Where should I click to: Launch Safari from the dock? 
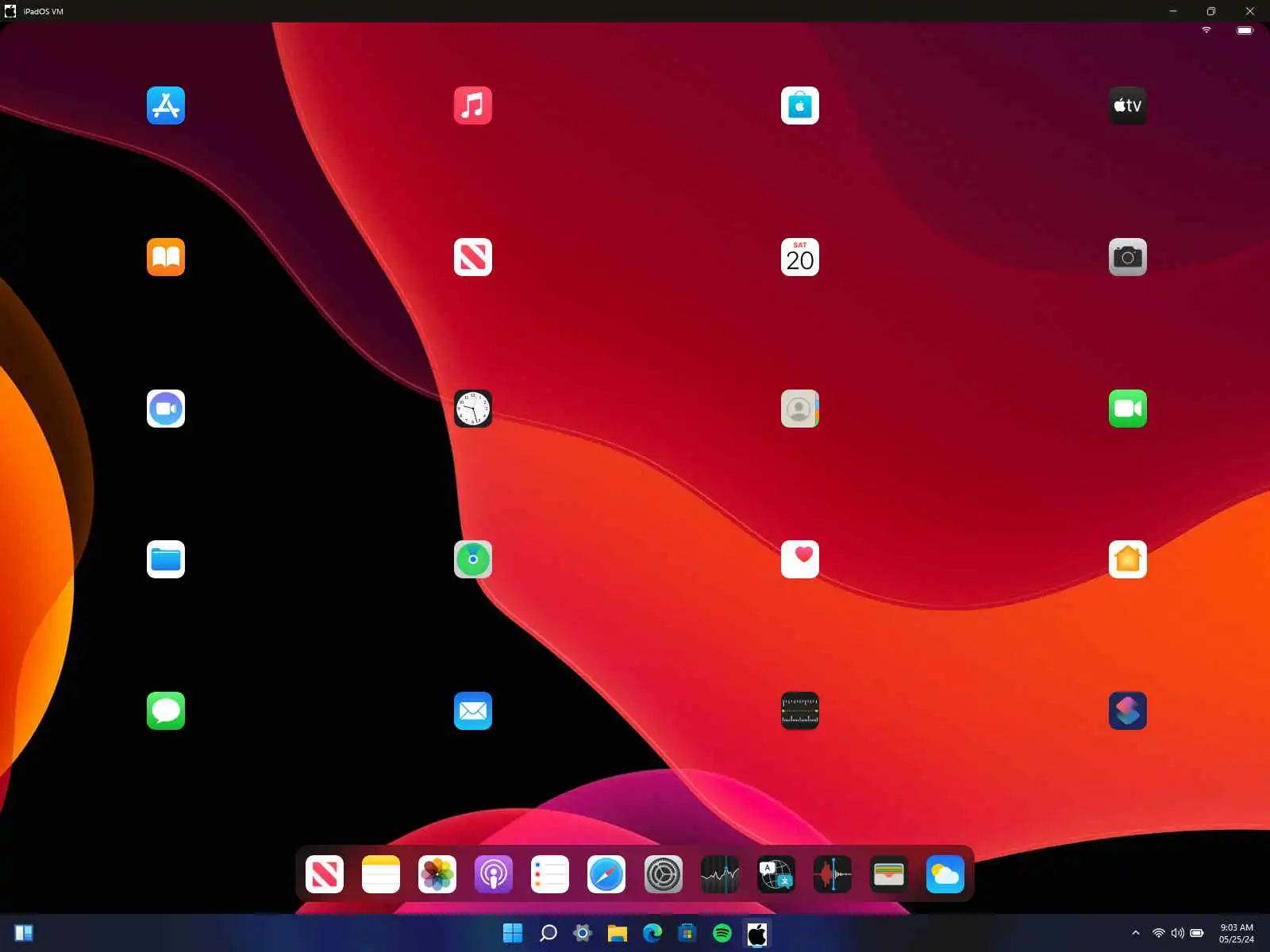[x=606, y=874]
